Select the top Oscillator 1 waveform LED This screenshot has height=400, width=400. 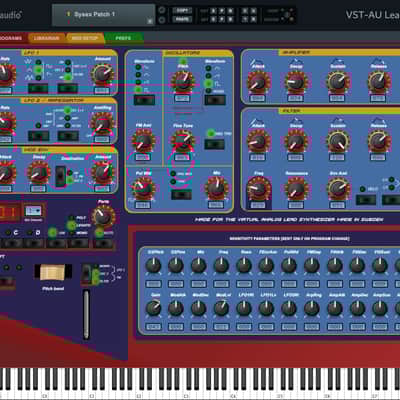[x=138, y=67]
